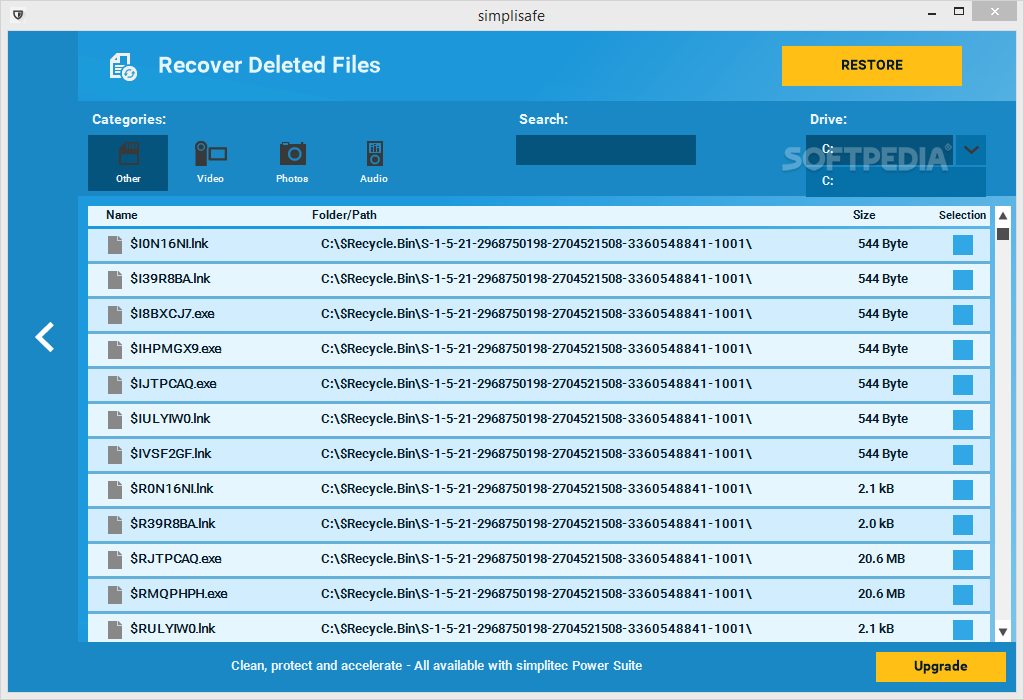The width and height of the screenshot is (1024, 700).
Task: Select file name $IJTPCAQ.exe
Action: (x=173, y=384)
